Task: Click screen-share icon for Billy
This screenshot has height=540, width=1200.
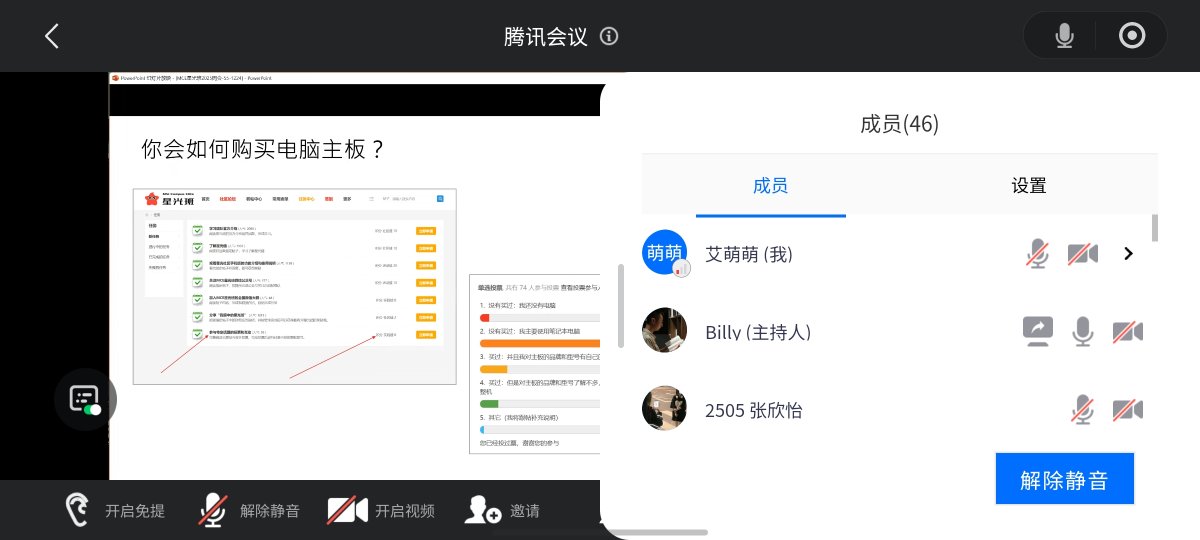Action: pos(1037,331)
